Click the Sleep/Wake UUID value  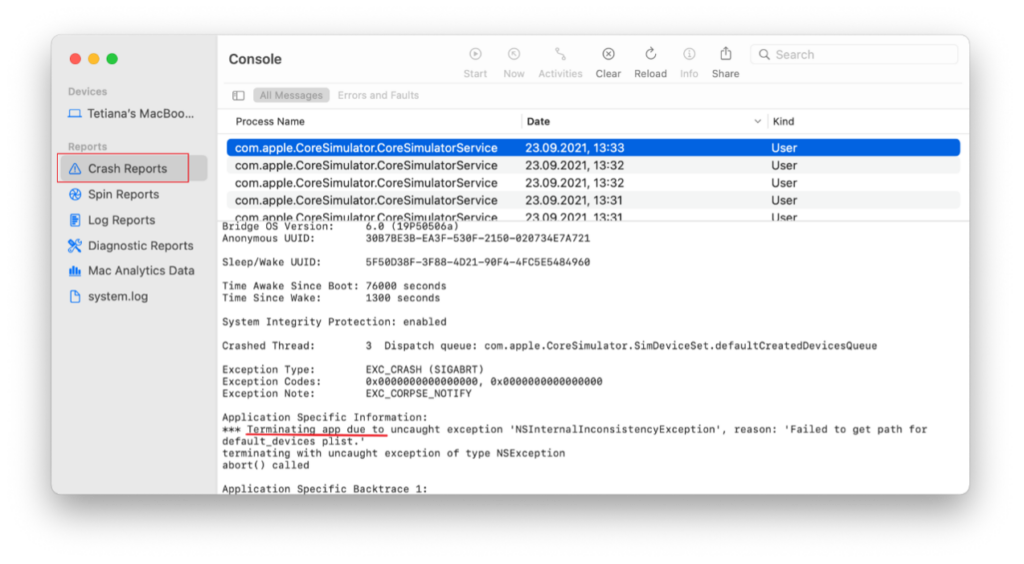tap(477, 262)
